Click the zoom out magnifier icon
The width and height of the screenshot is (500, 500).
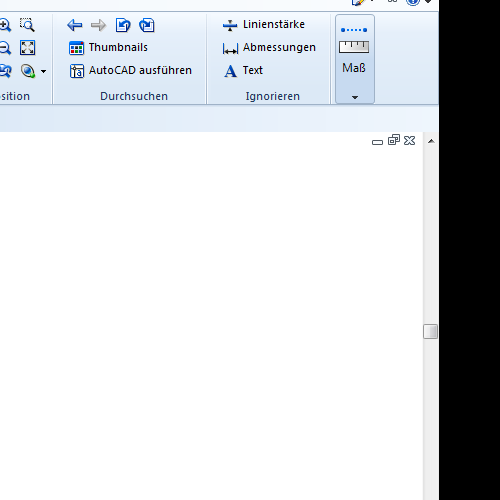click(x=5, y=48)
